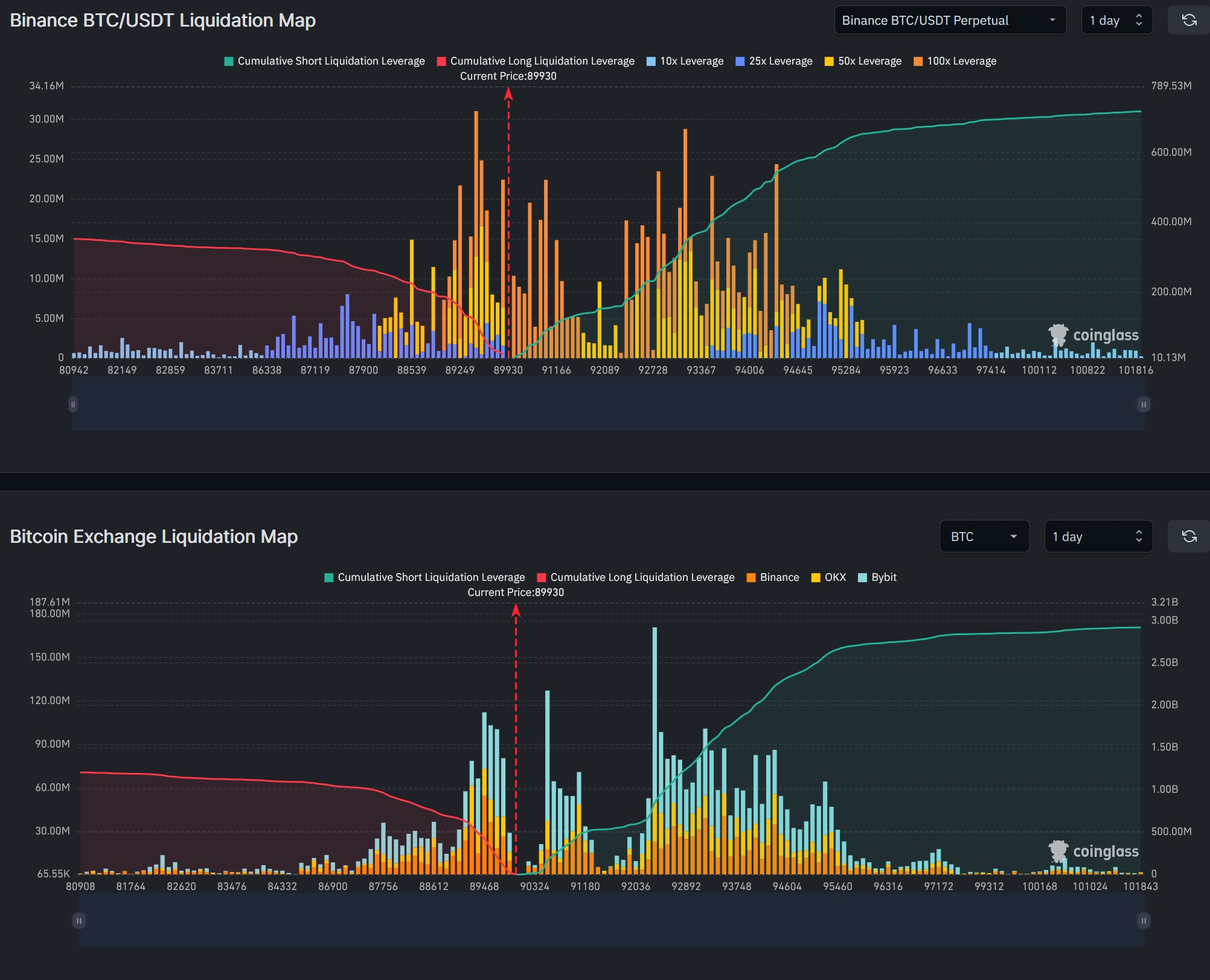Click refresh icon on Bitcoin Exchange map
Screen dimensions: 1210x980
coord(1188,536)
